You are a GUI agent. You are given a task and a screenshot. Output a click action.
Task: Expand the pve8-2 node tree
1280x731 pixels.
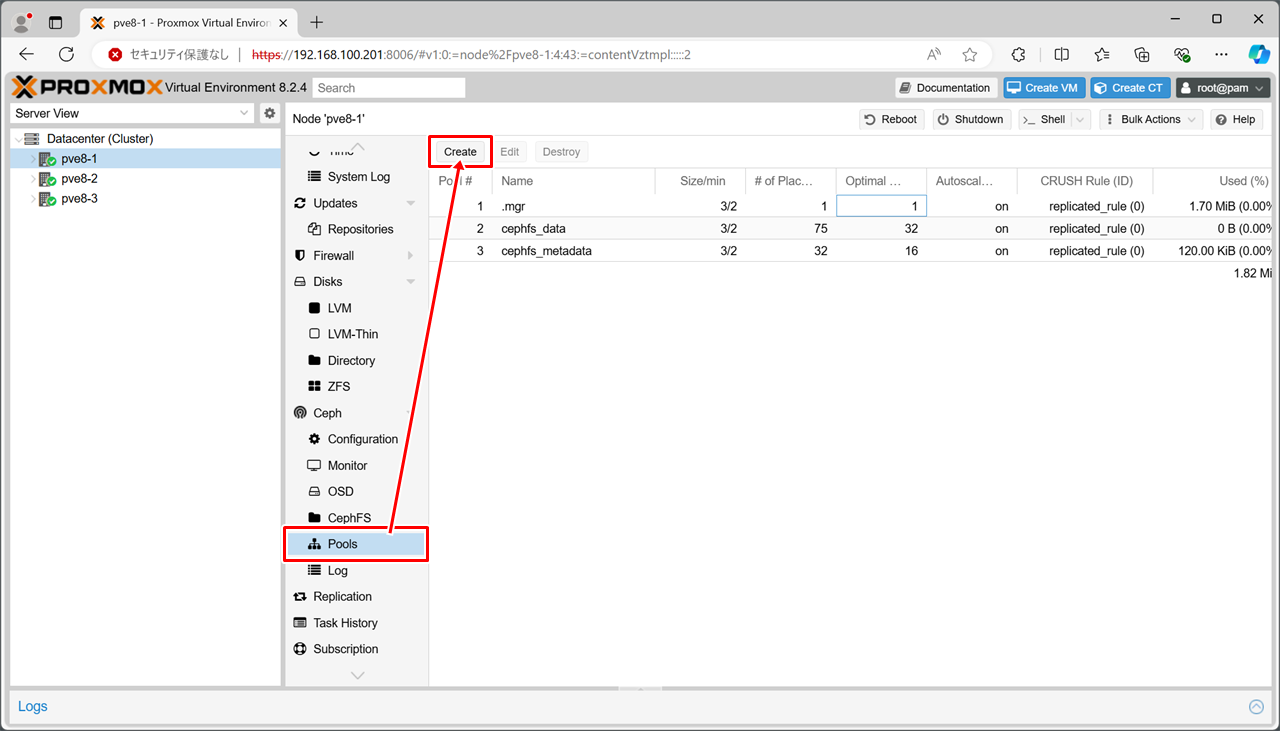pyautogui.click(x=33, y=179)
